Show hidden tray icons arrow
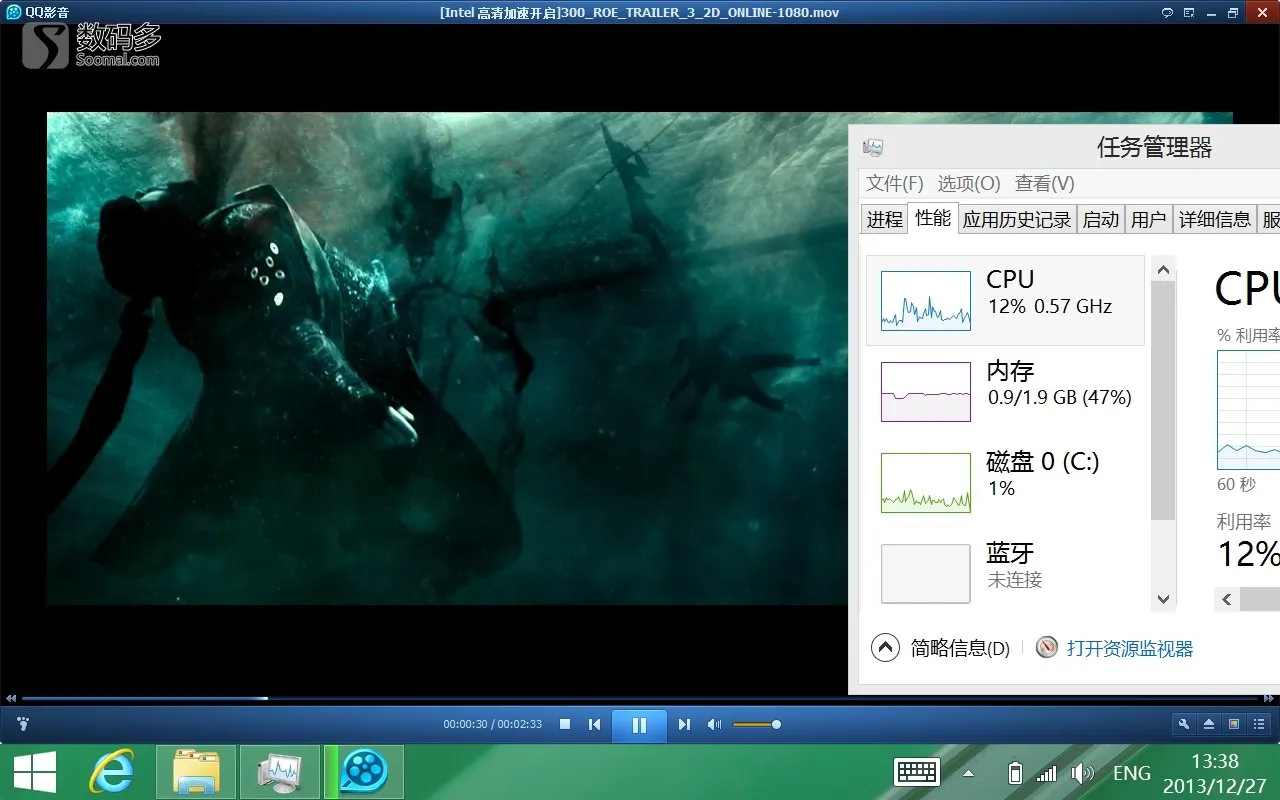 968,773
